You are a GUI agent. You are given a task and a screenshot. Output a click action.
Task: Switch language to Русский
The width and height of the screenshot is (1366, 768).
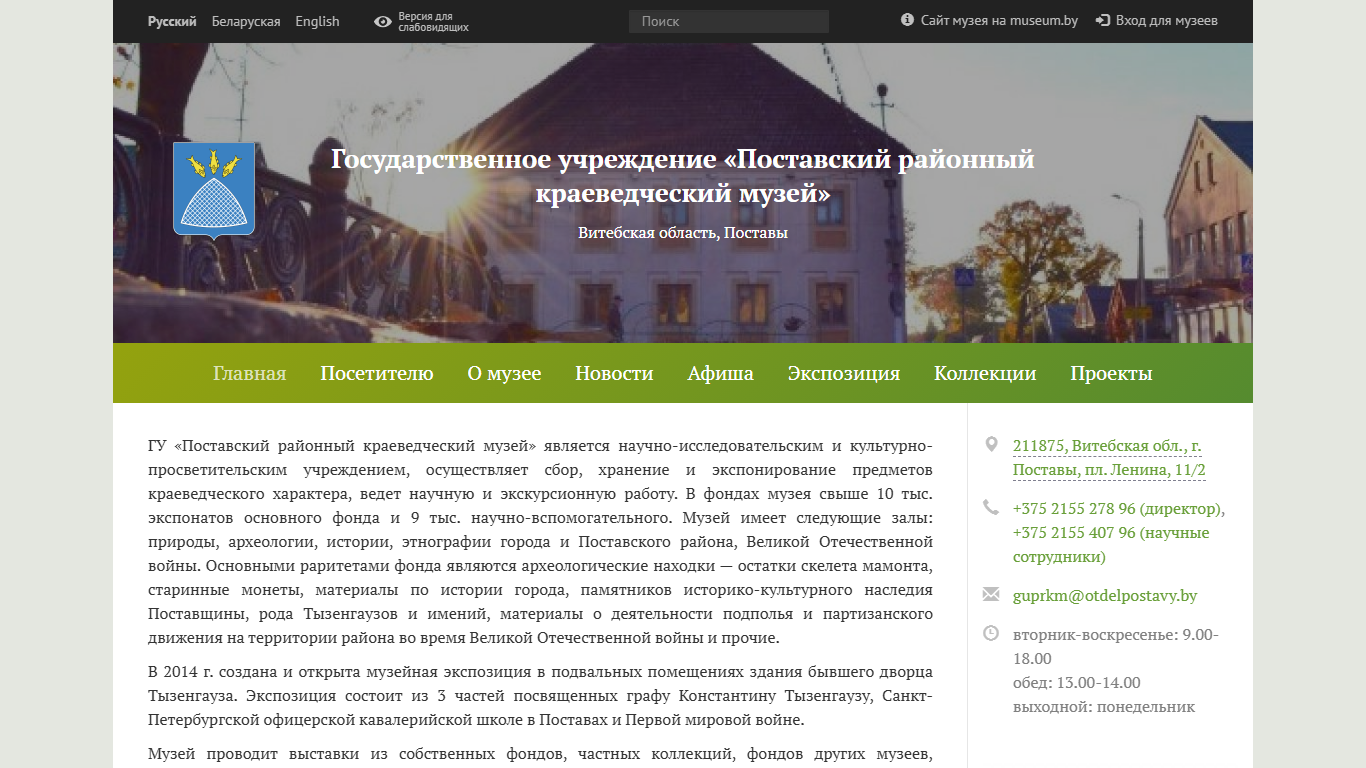tap(172, 21)
